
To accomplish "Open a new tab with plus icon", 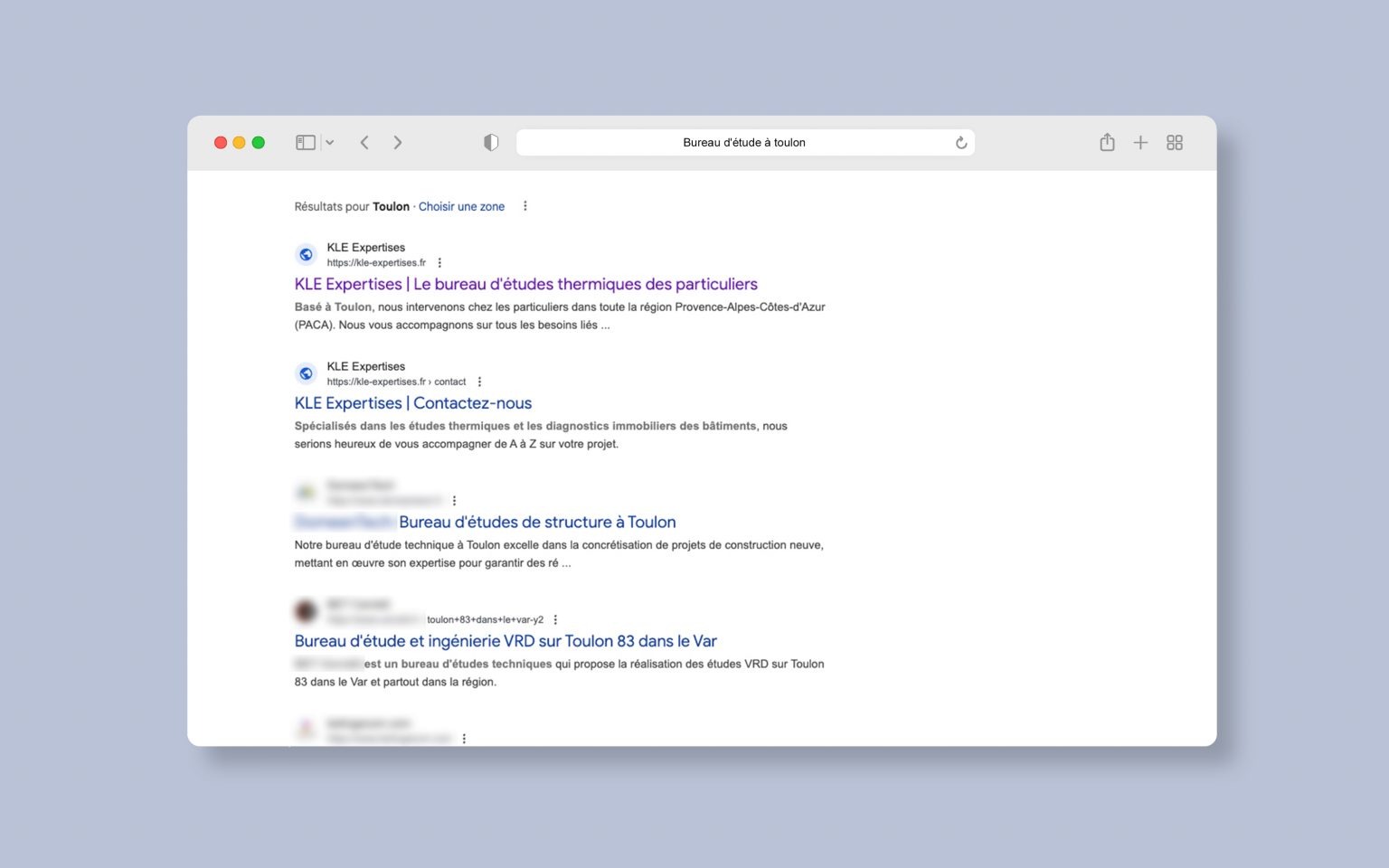I will click(1140, 143).
